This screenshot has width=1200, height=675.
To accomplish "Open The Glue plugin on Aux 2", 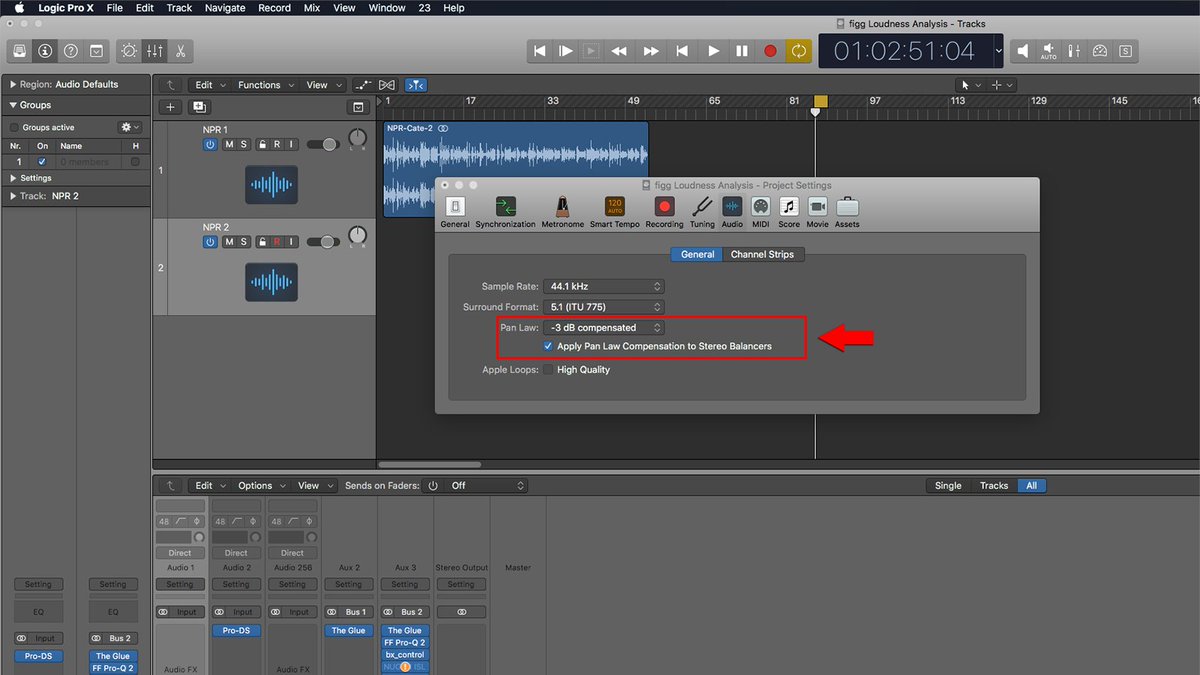I will tap(349, 631).
